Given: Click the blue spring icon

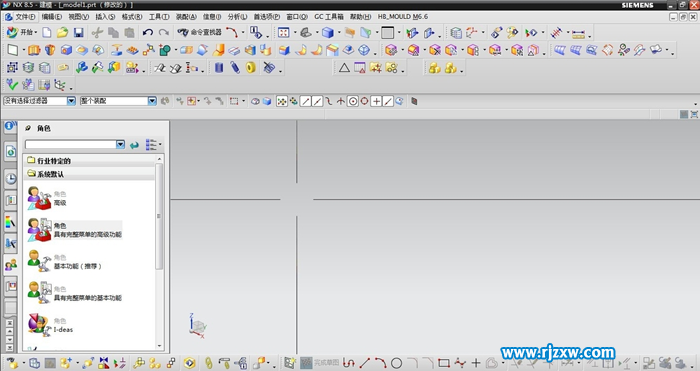Looking at the screenshot, I should pyautogui.click(x=235, y=67).
